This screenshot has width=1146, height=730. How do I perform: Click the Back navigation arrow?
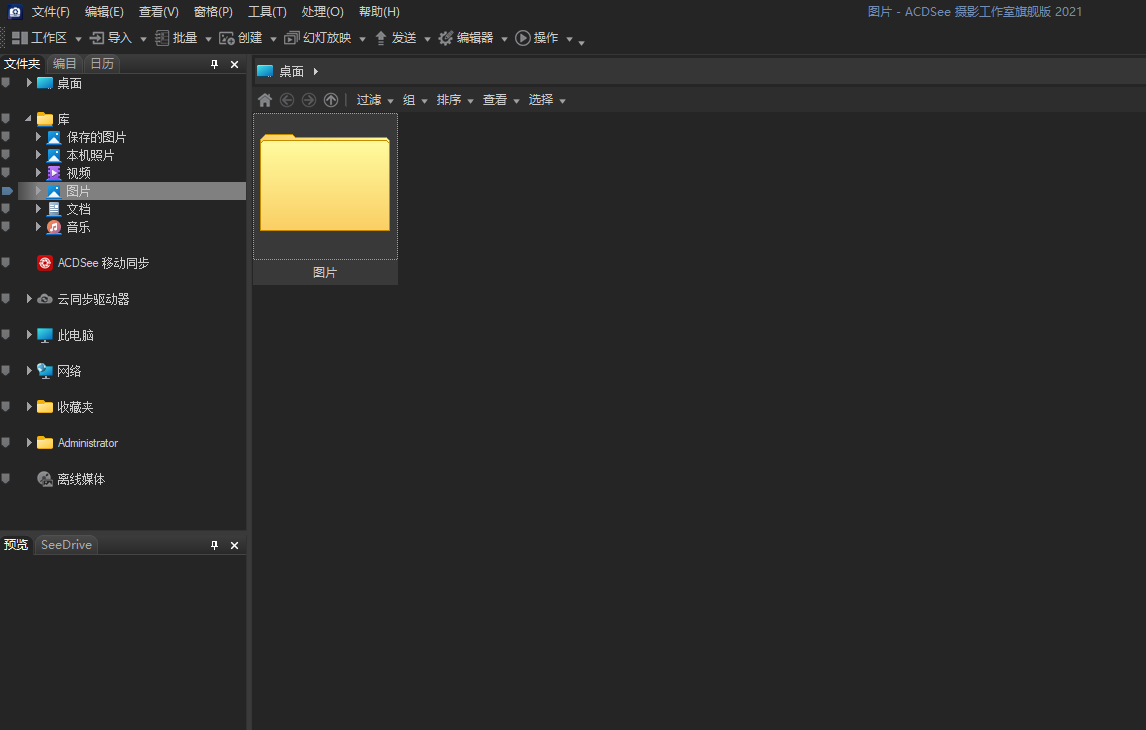tap(287, 100)
